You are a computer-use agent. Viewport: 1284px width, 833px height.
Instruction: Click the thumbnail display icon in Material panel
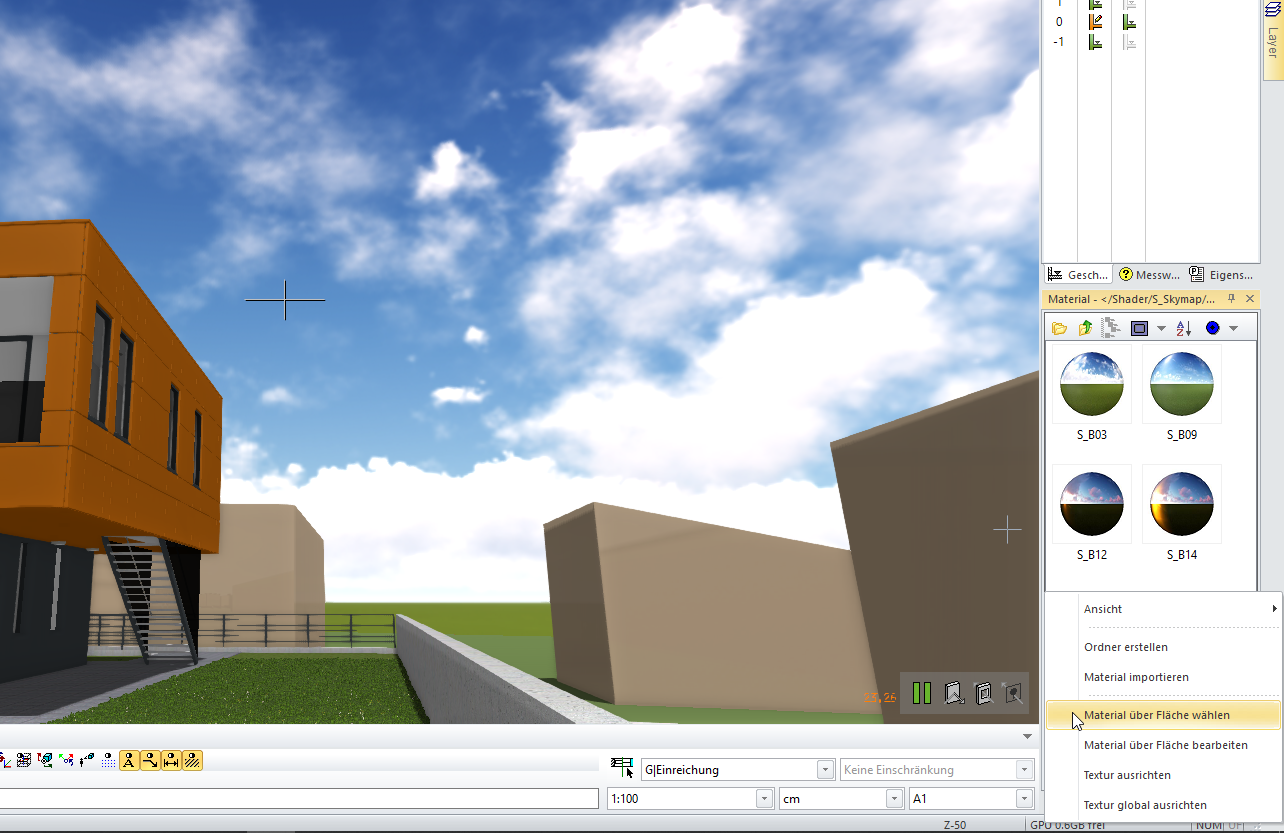pyautogui.click(x=1139, y=327)
